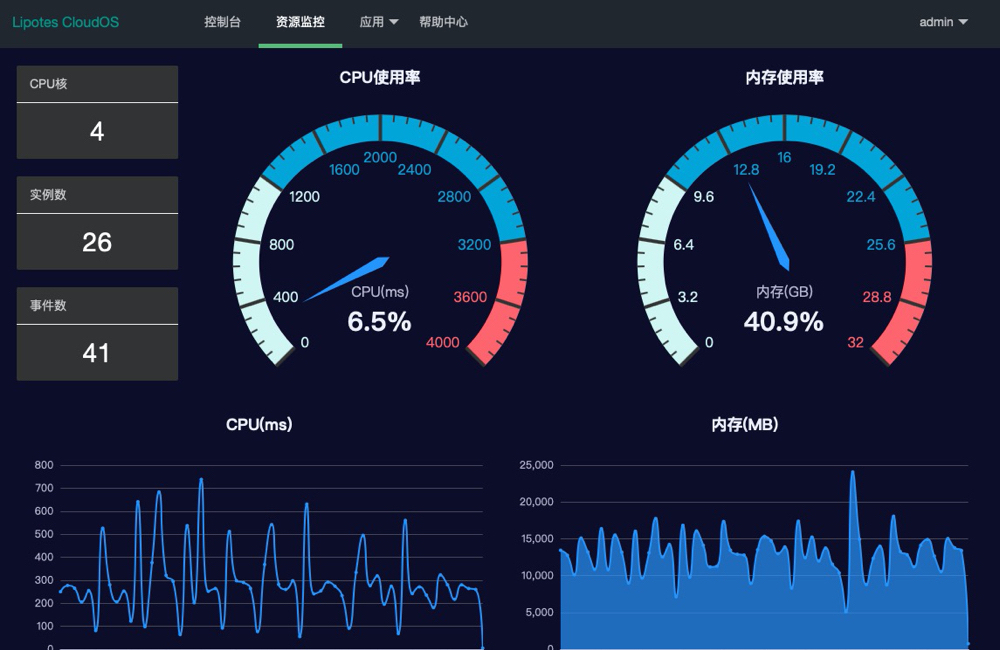1000x650 pixels.
Task: Click the highest peak on CPU line chart
Action: [201, 479]
